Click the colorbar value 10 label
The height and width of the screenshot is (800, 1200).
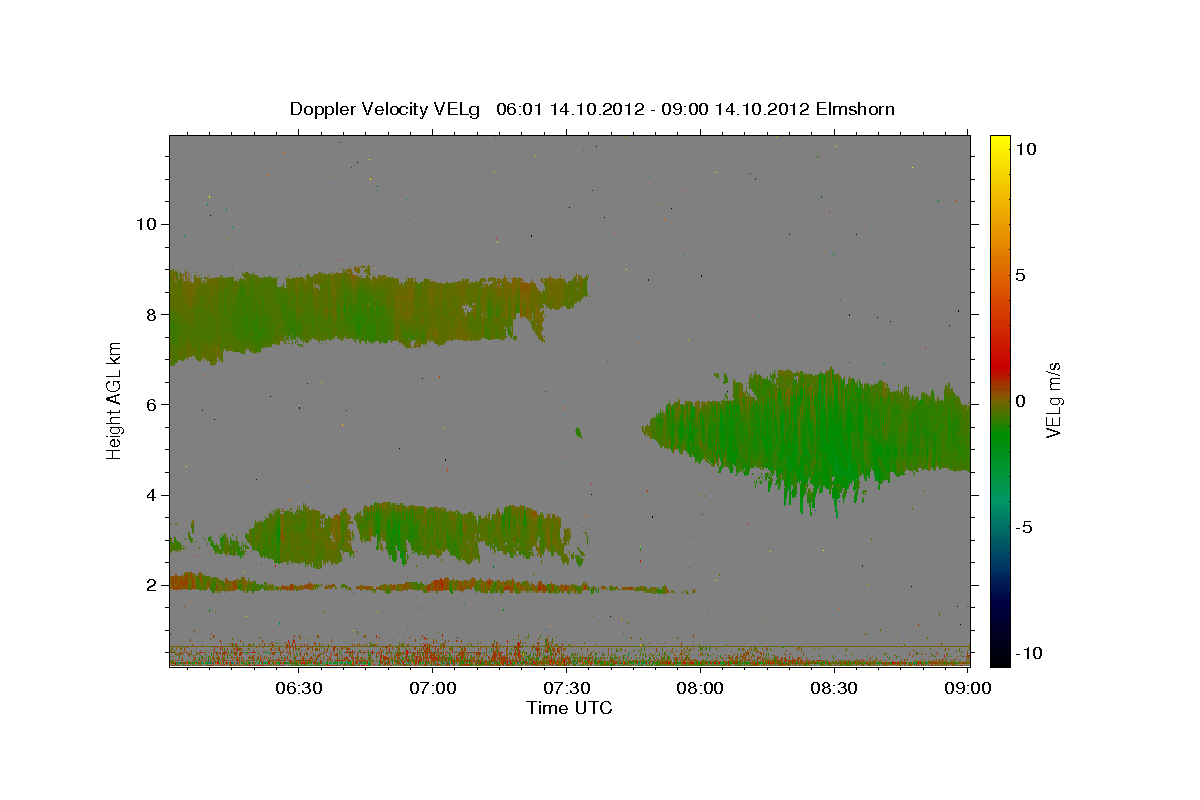pos(1026,148)
